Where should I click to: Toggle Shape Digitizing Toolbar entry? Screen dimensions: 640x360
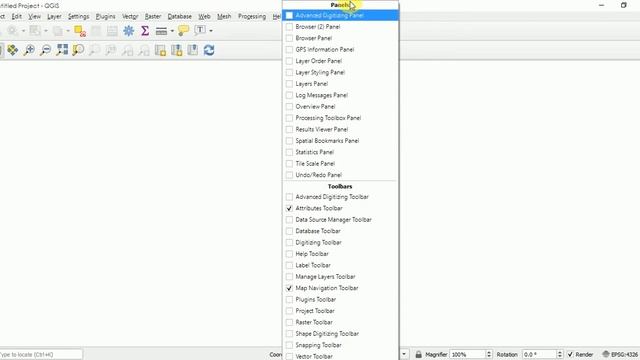pyautogui.click(x=340, y=334)
